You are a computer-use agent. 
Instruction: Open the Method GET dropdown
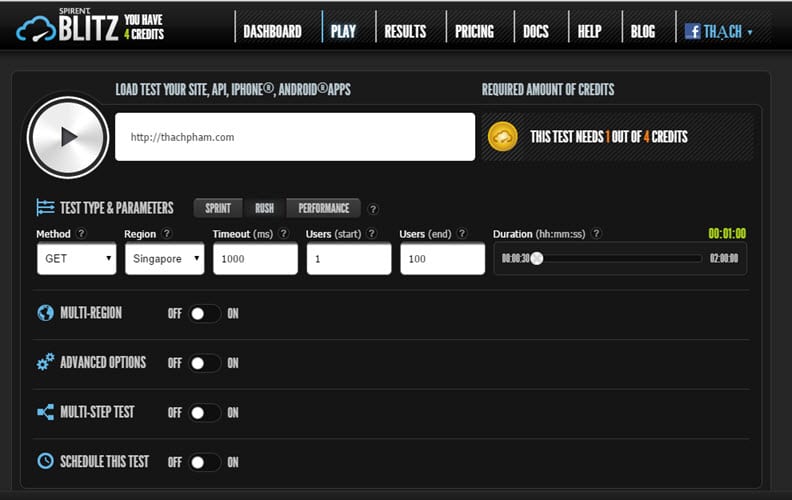pos(76,259)
